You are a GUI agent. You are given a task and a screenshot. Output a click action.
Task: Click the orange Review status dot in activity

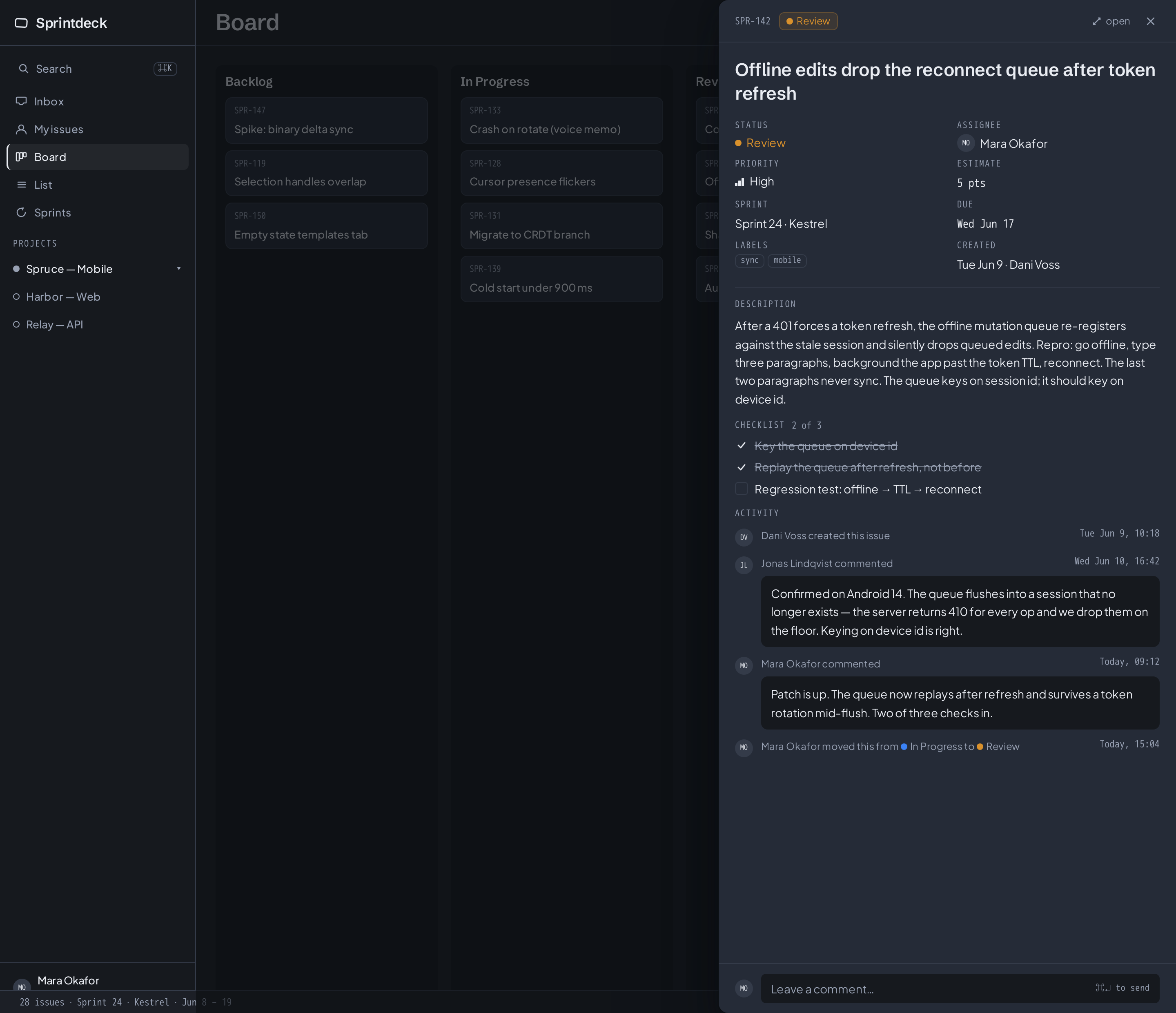point(980,747)
